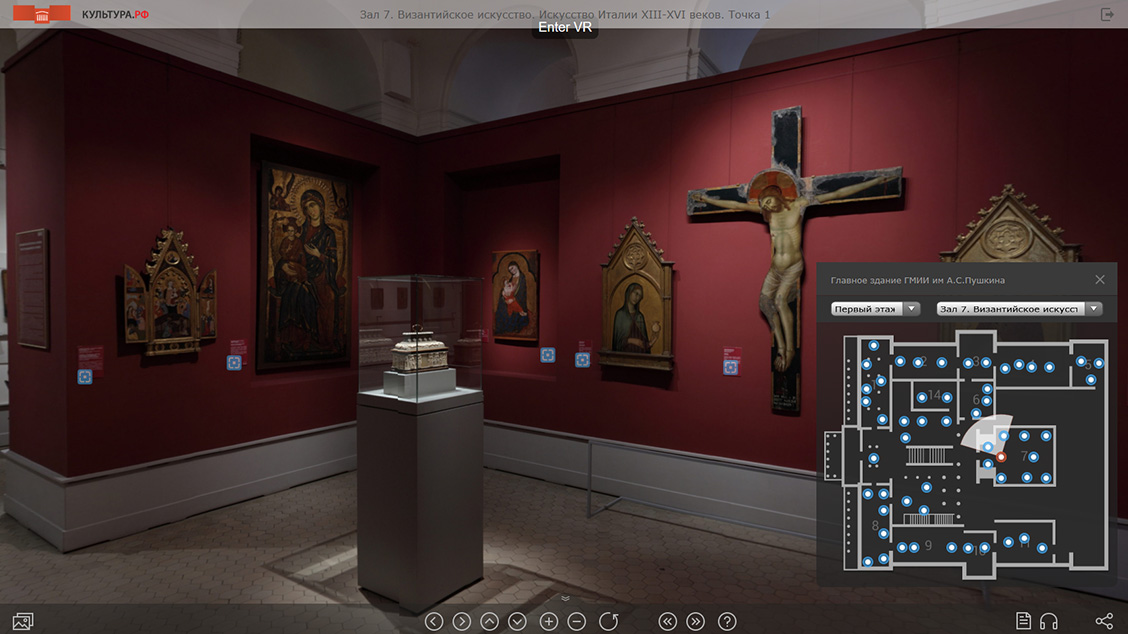The image size is (1128, 634).
Task: Go to next point with double-right arrows
Action: point(695,621)
